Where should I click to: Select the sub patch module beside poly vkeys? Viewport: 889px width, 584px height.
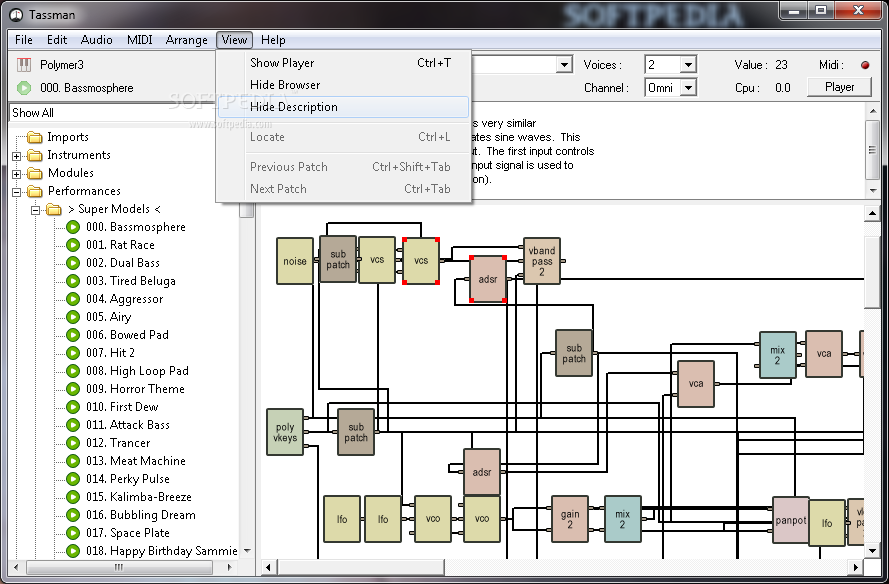click(x=355, y=432)
